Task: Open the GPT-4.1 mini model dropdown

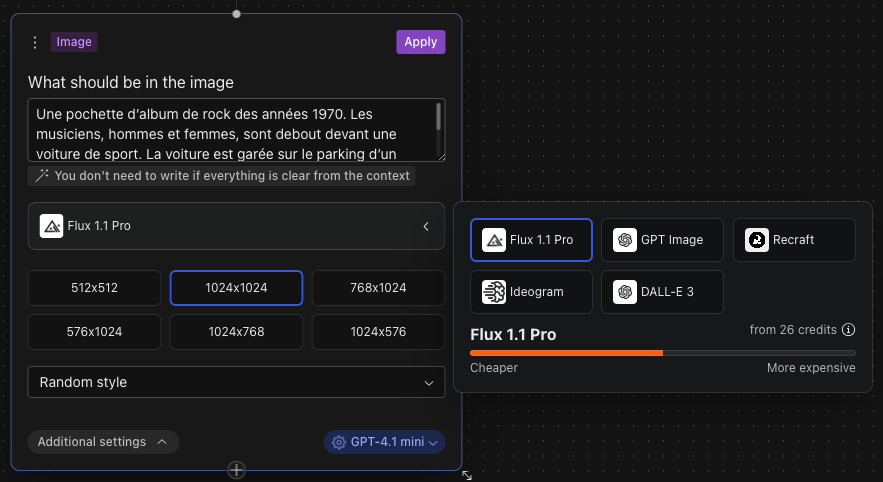Action: point(385,442)
